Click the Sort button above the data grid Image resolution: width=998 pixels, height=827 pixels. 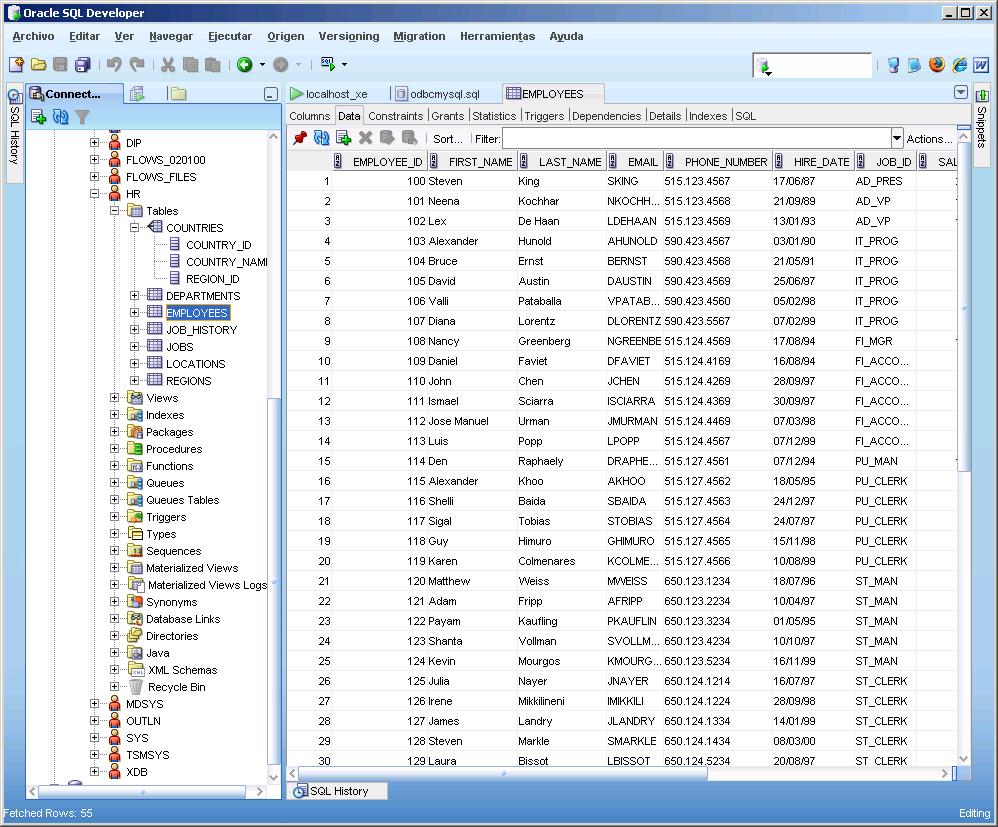448,138
